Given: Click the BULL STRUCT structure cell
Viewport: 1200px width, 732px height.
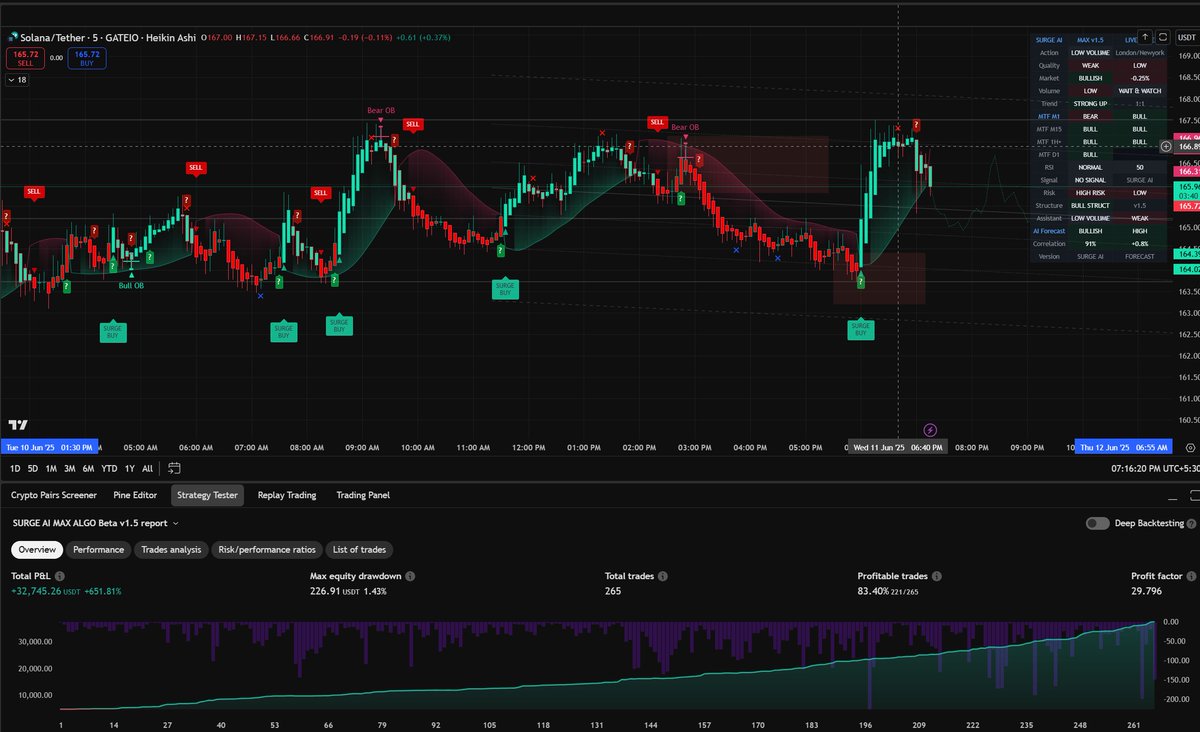Looking at the screenshot, I should point(1090,205).
